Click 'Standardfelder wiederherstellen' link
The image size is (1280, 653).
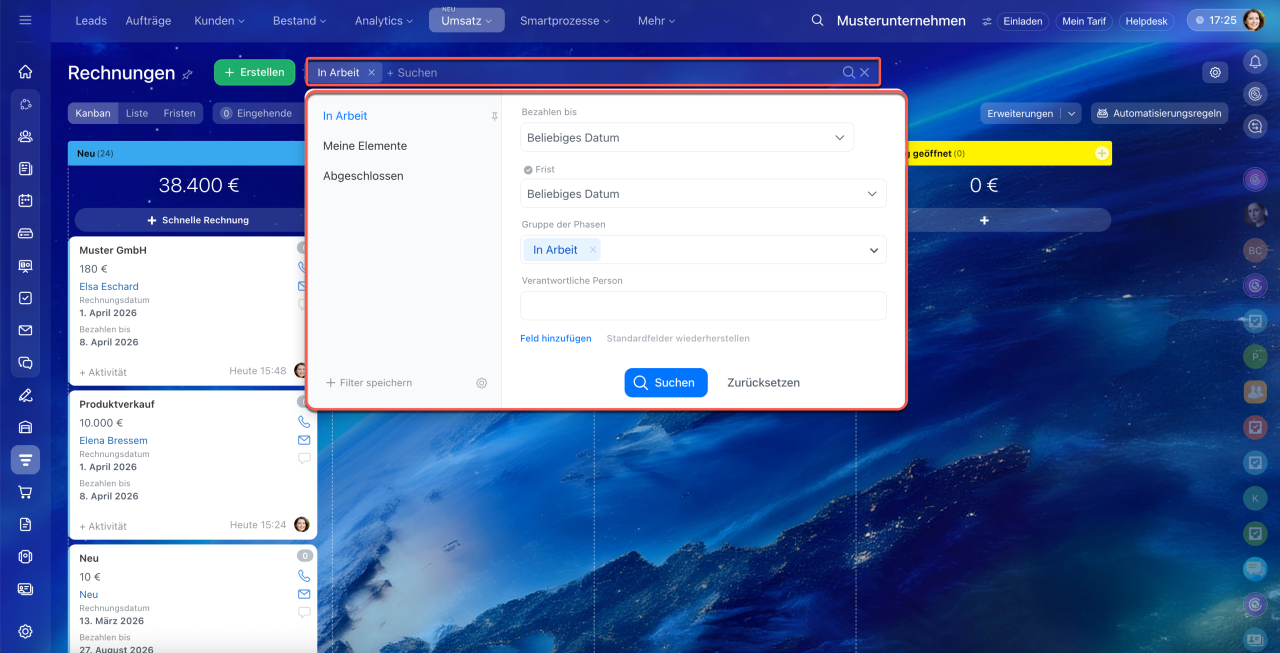[678, 339]
